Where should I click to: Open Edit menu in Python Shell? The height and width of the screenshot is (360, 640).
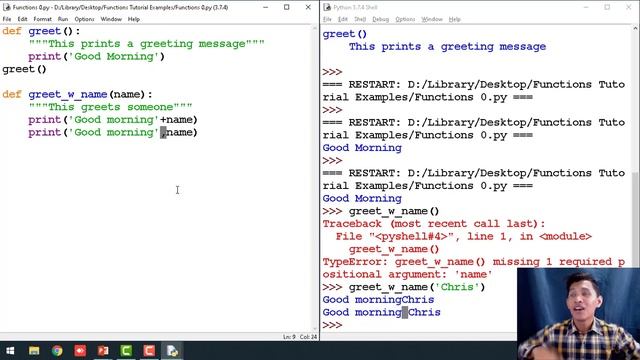tap(343, 19)
